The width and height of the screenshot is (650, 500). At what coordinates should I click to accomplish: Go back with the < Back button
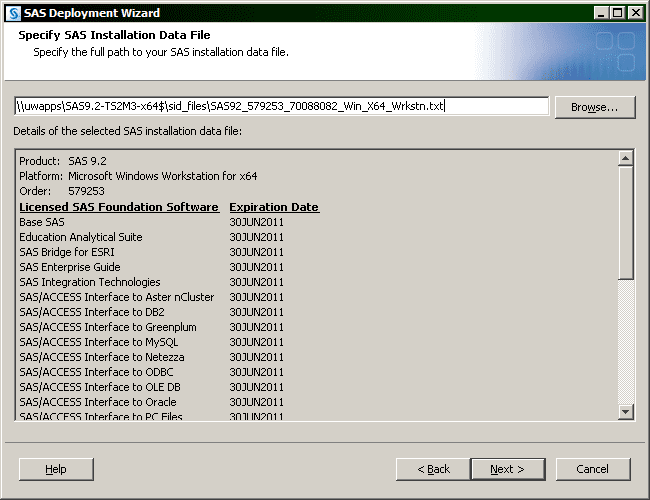tap(433, 469)
